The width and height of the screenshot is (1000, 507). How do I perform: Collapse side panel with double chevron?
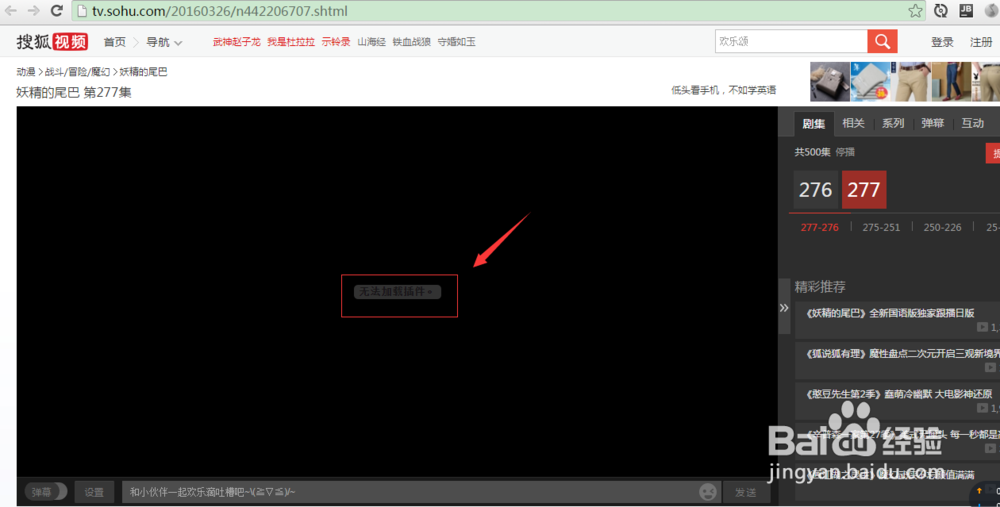point(784,307)
